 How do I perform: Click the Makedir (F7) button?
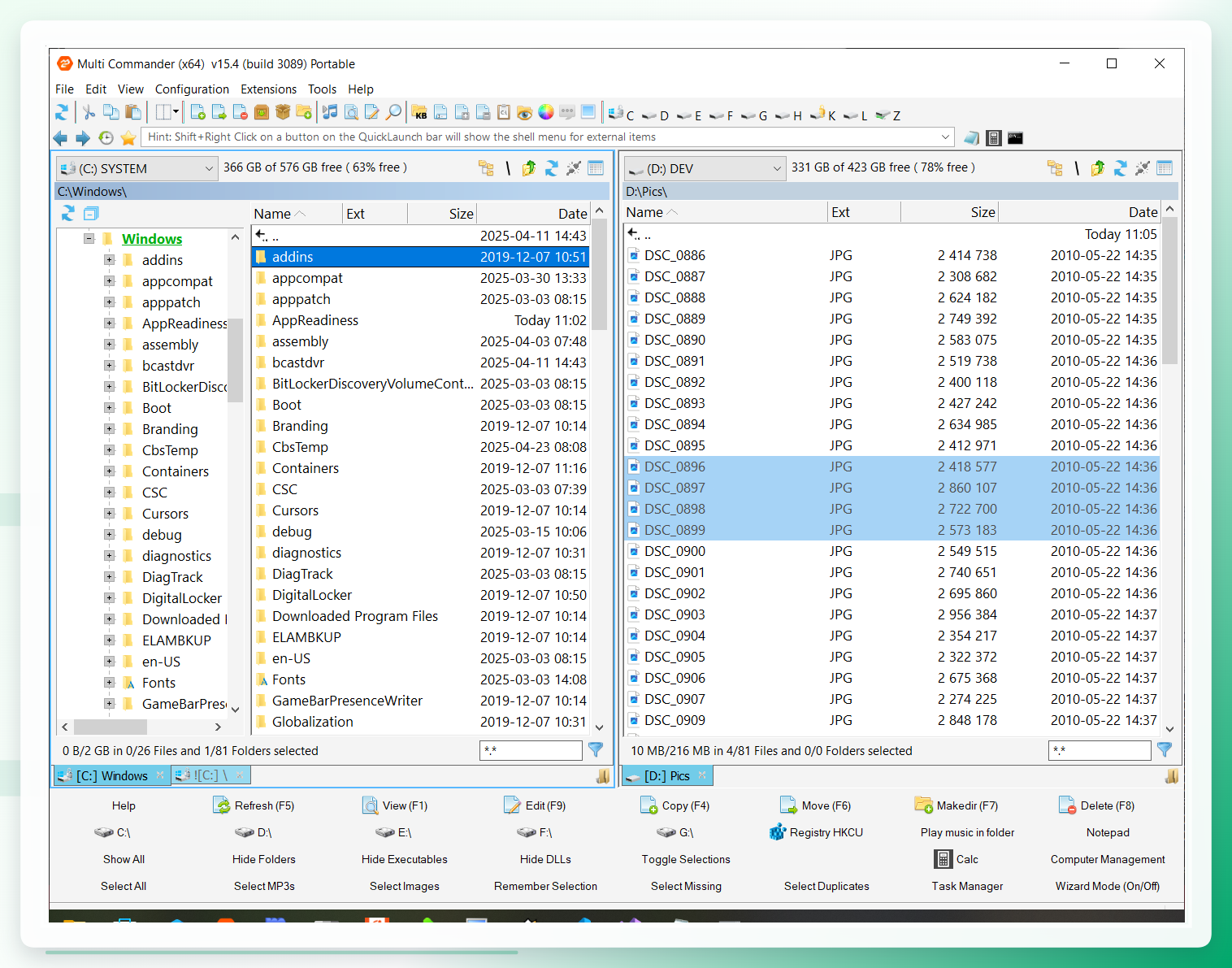957,805
